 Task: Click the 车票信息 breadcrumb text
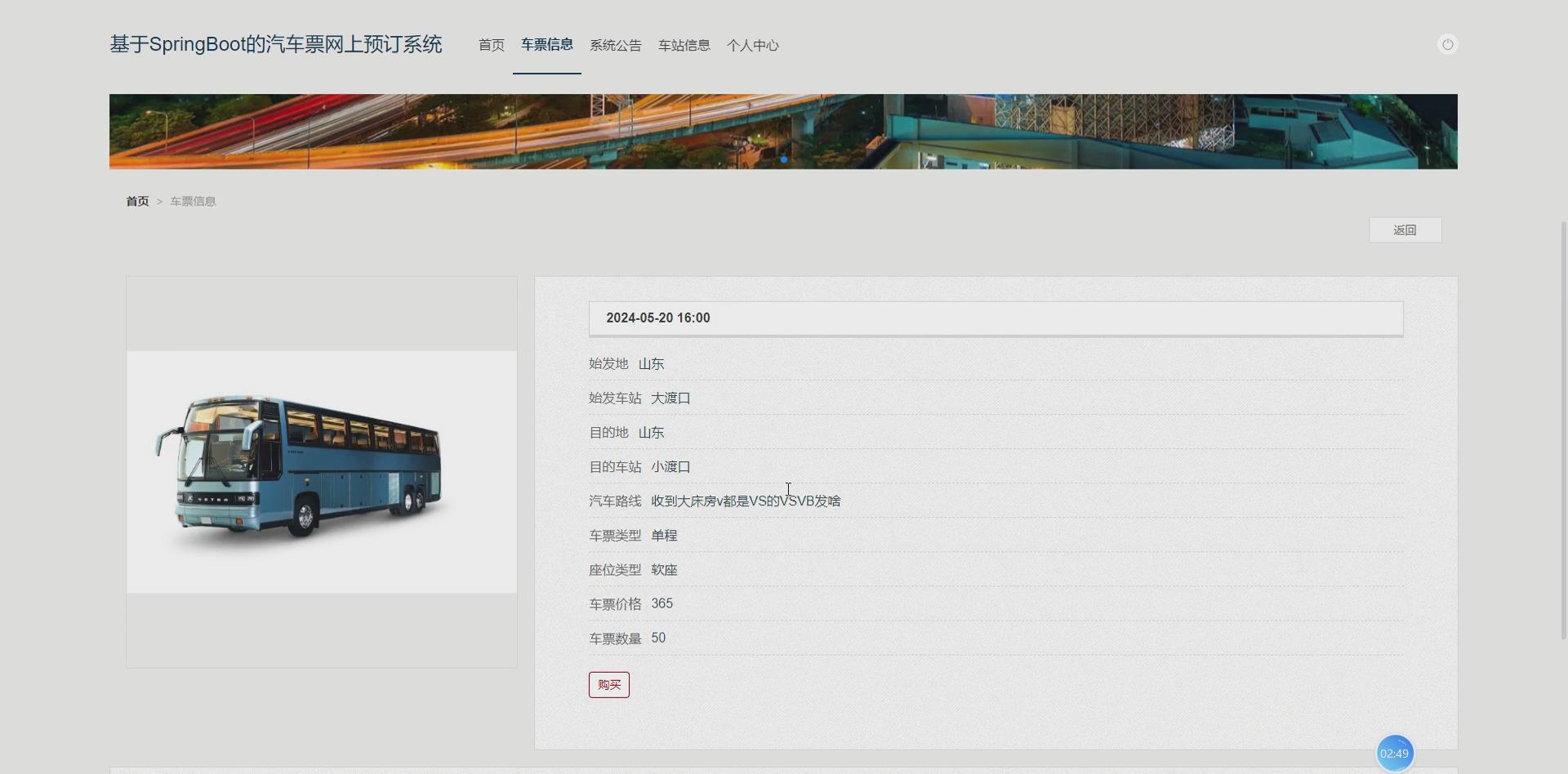point(193,201)
